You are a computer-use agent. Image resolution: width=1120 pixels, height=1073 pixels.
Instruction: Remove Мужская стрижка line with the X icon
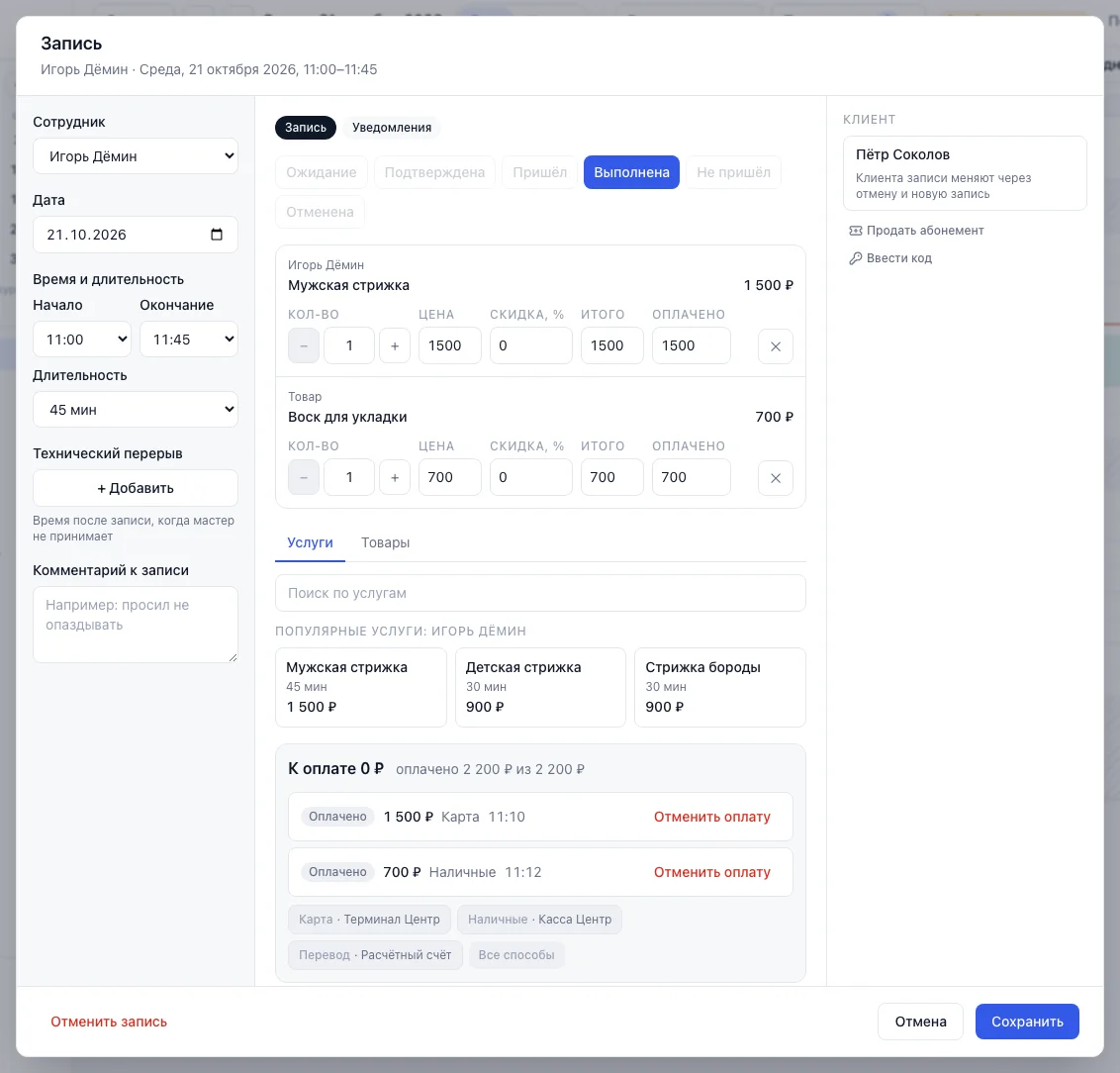click(775, 346)
